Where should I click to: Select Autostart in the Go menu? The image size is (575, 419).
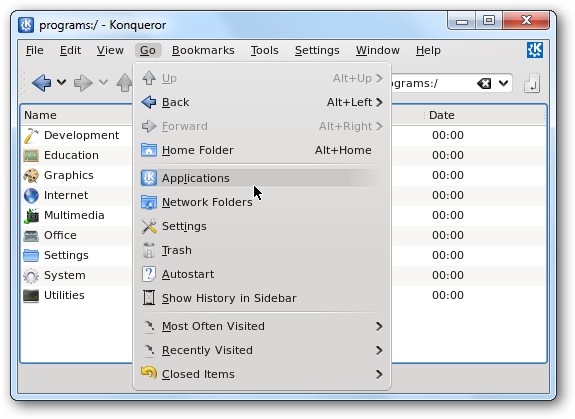click(262, 274)
